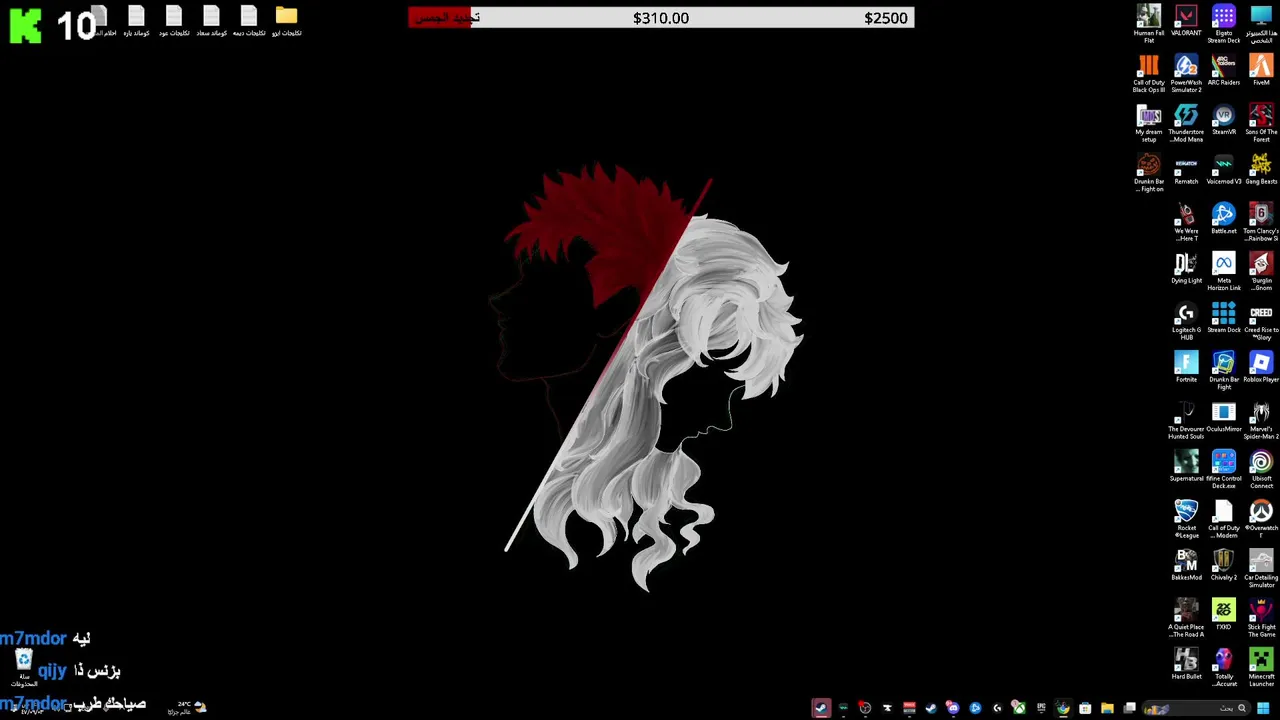Open the blue Drunken Bar Fight shortcut
This screenshot has width=1280, height=720.
pyautogui.click(x=1224, y=371)
